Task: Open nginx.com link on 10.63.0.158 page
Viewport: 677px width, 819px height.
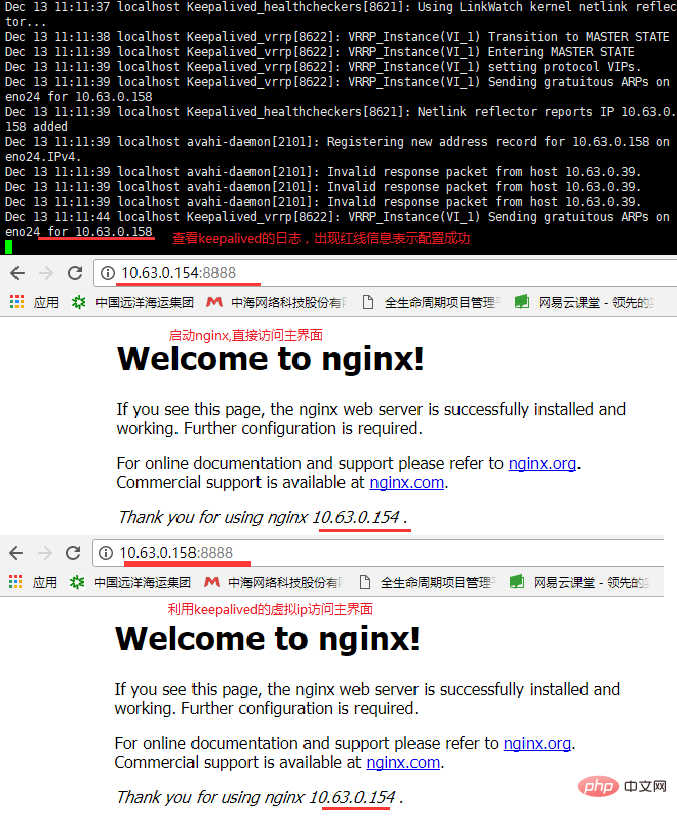Action: click(x=403, y=762)
